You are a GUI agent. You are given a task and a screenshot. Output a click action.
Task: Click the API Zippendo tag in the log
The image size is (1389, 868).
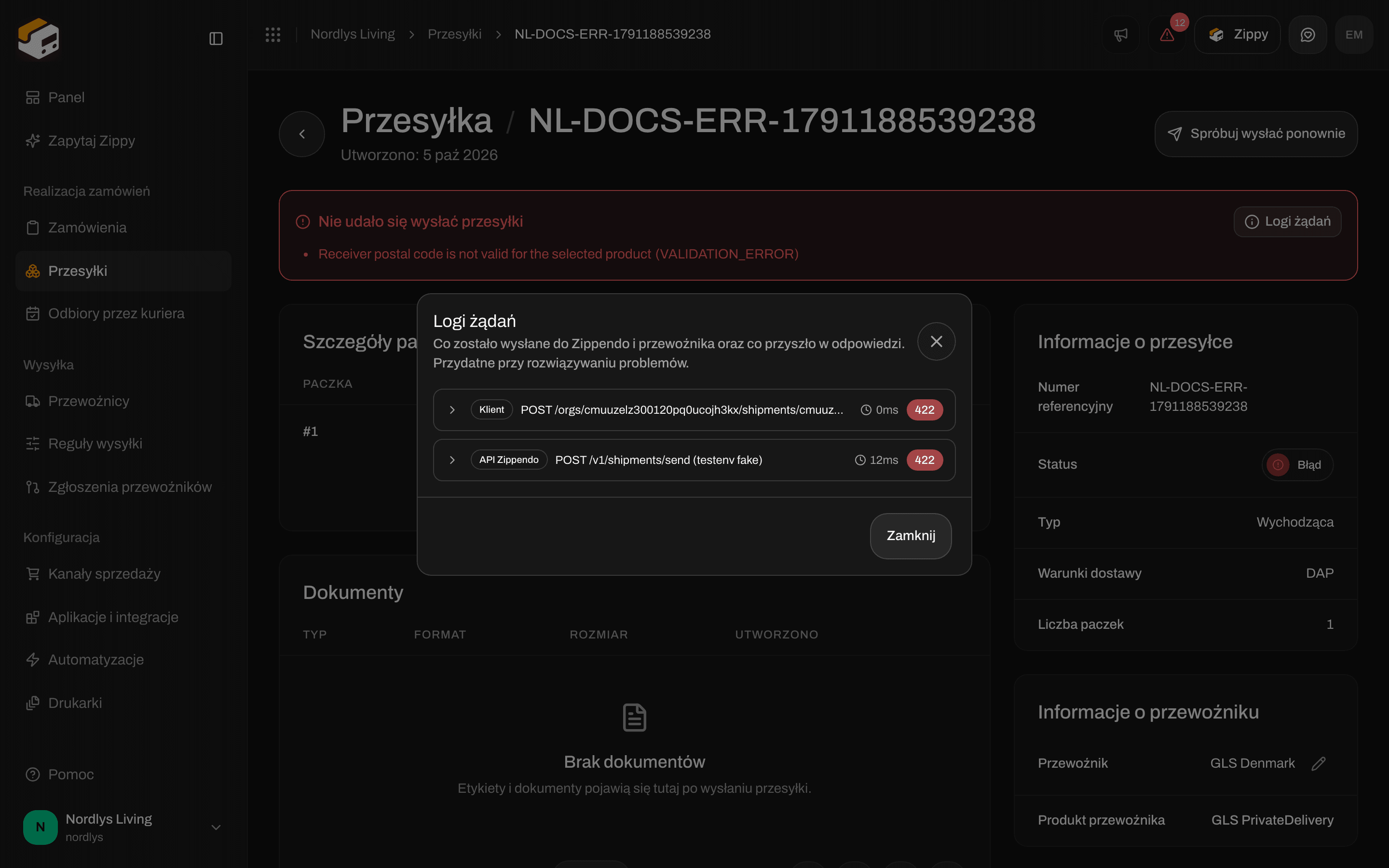[508, 460]
